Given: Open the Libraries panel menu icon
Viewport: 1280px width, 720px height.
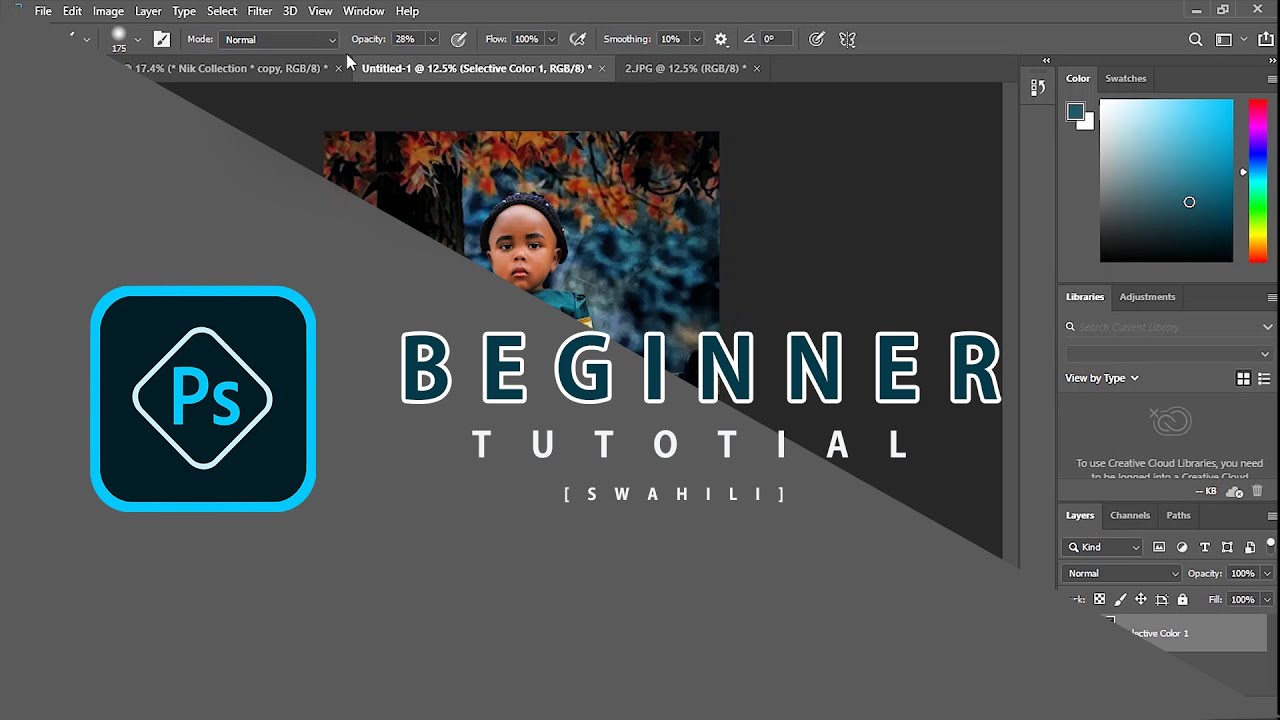Looking at the screenshot, I should coord(1272,297).
